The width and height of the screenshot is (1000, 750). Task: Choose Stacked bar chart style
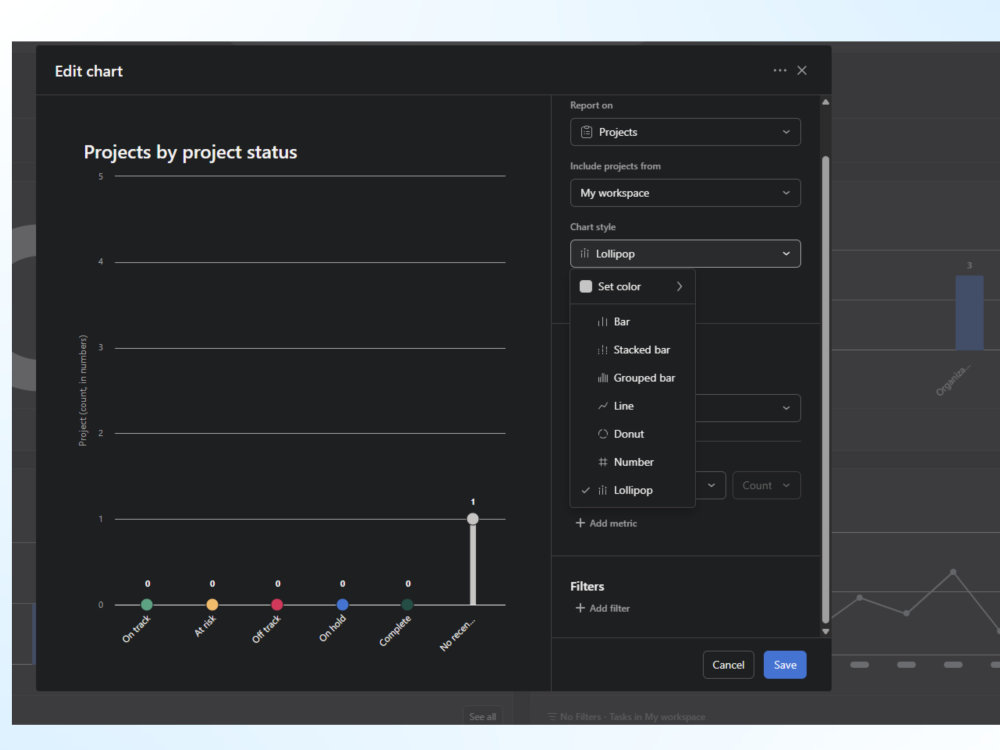(x=632, y=349)
